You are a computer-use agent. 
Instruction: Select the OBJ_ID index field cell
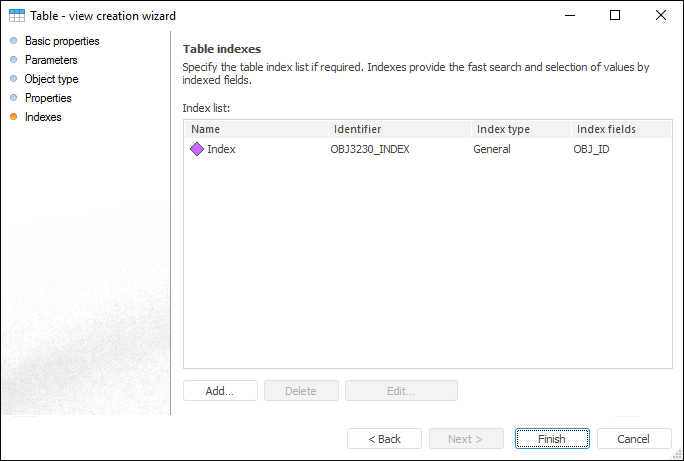[x=592, y=149]
